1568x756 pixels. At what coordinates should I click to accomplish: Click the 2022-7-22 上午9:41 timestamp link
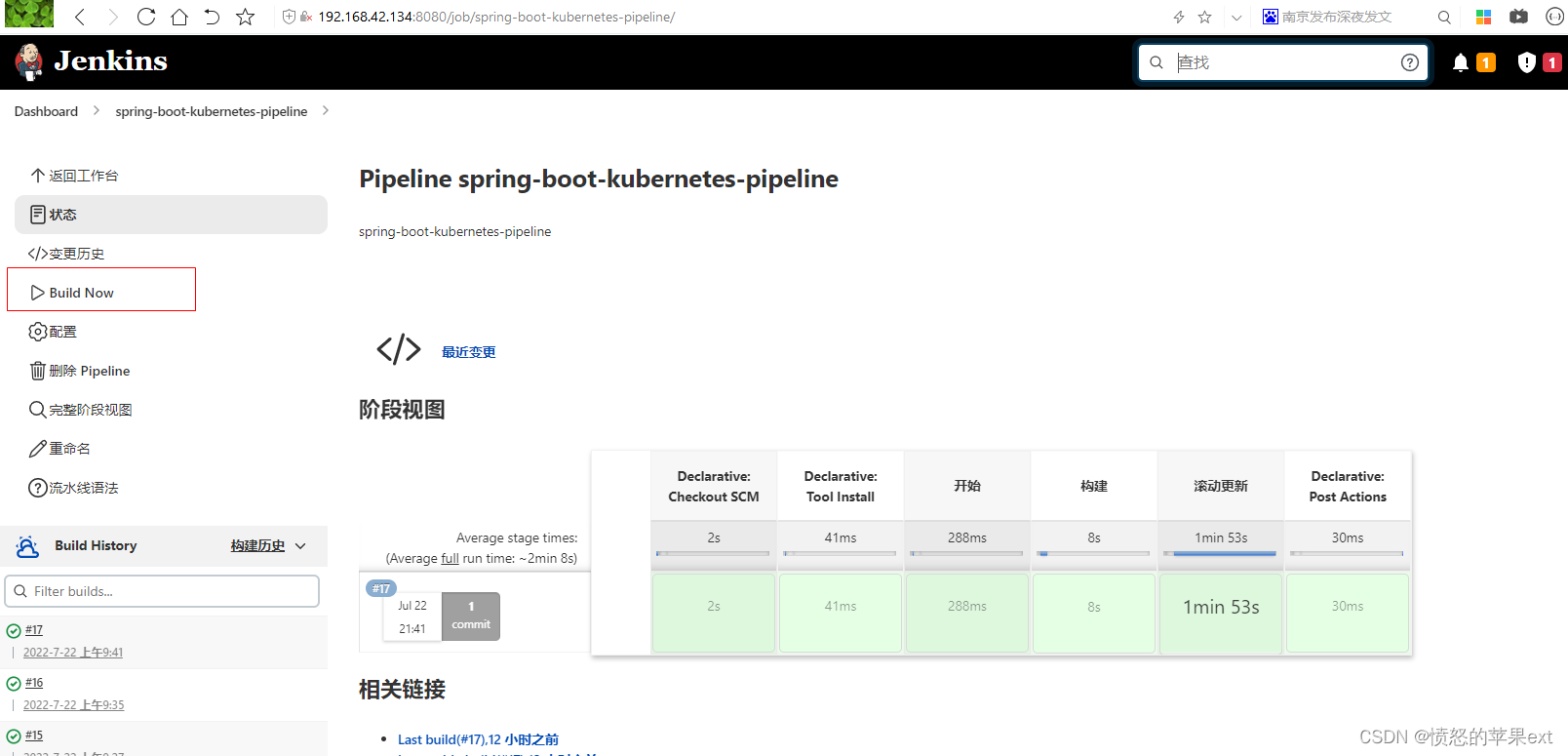click(73, 653)
